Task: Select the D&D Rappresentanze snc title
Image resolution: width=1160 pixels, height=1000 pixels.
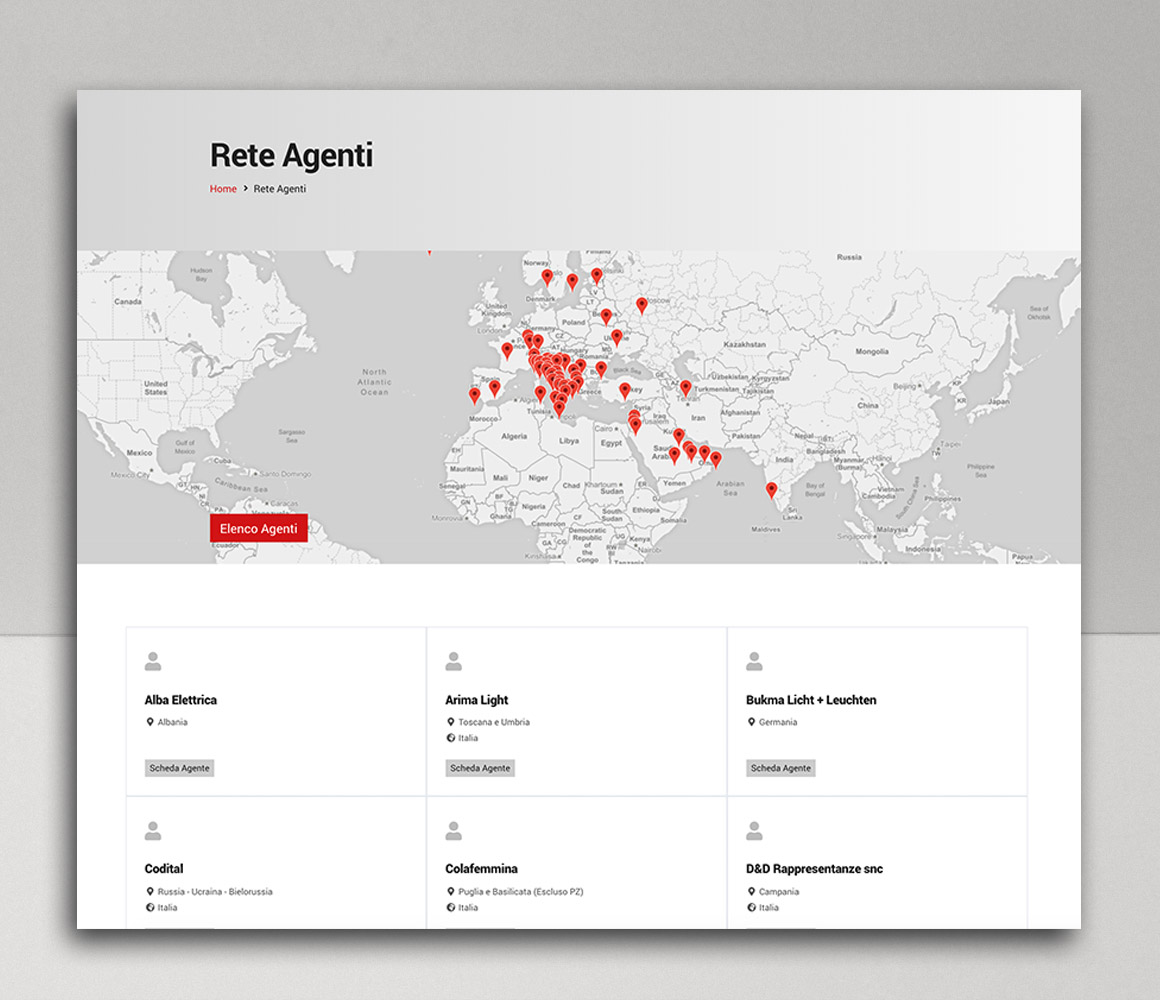Action: [814, 868]
